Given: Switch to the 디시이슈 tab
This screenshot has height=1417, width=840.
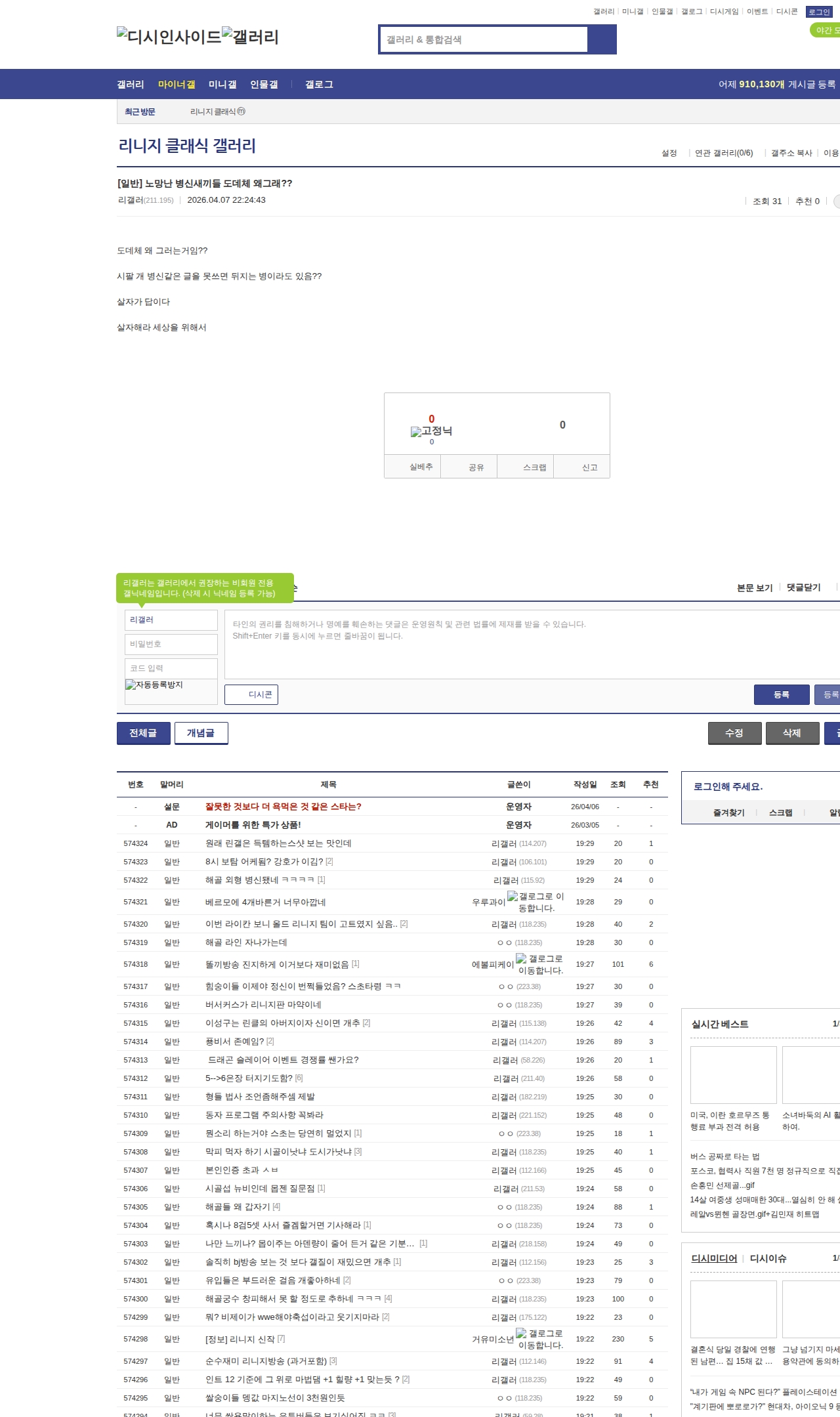Looking at the screenshot, I should point(768,1258).
